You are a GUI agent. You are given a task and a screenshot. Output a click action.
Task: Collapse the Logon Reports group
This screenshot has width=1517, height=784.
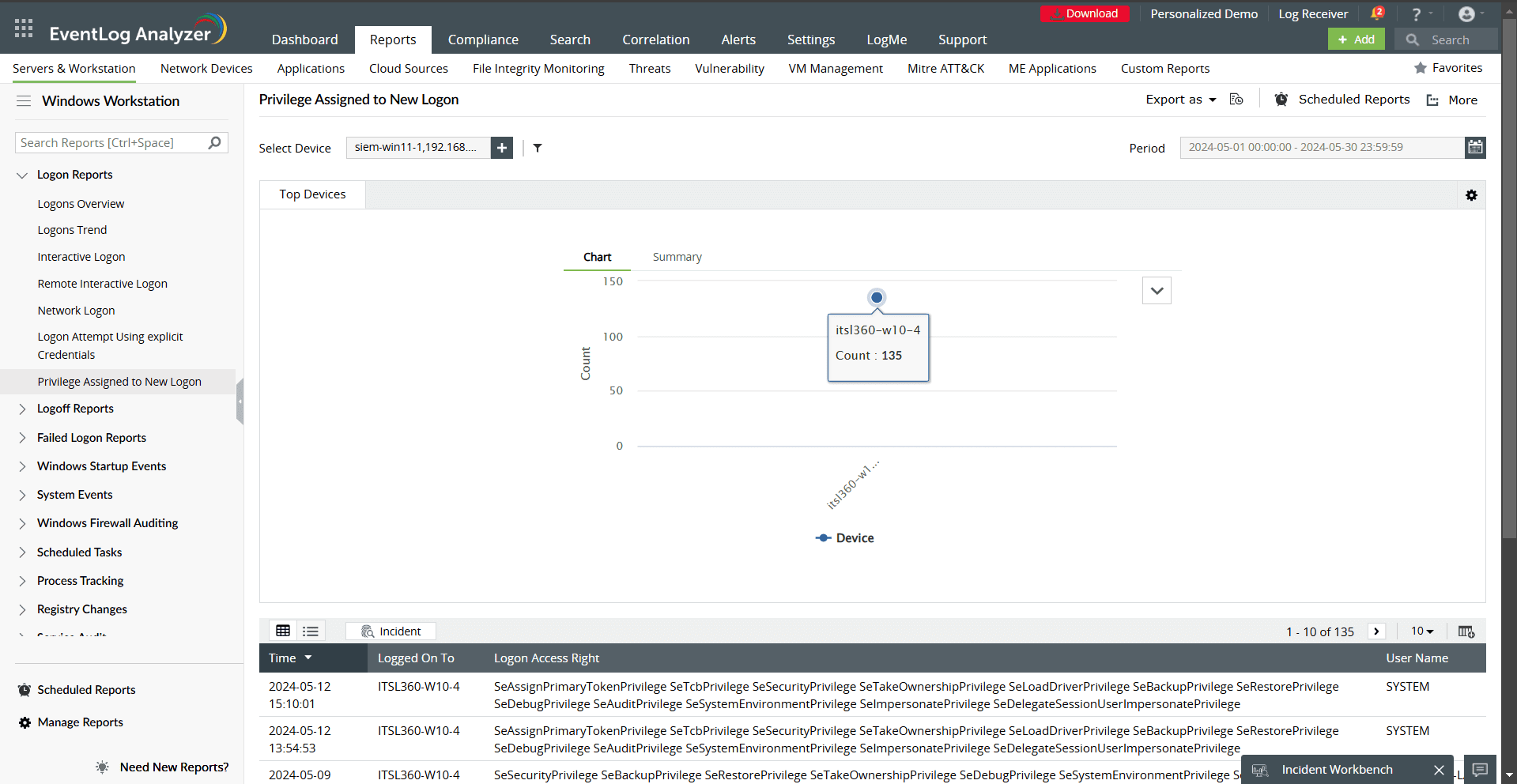tap(22, 175)
